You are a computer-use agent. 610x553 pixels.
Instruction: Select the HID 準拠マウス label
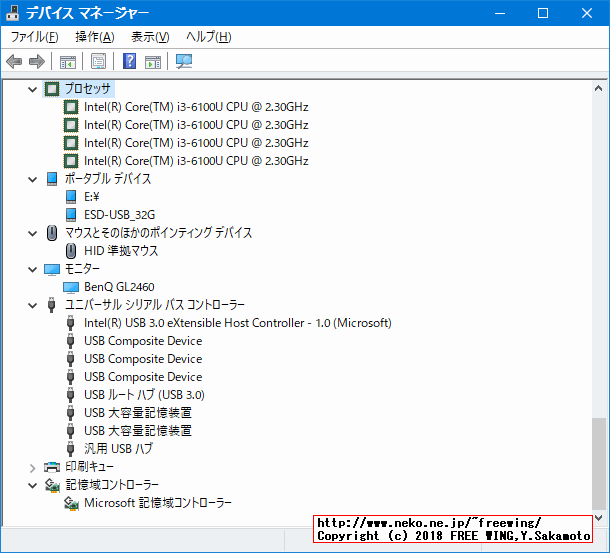point(121,251)
